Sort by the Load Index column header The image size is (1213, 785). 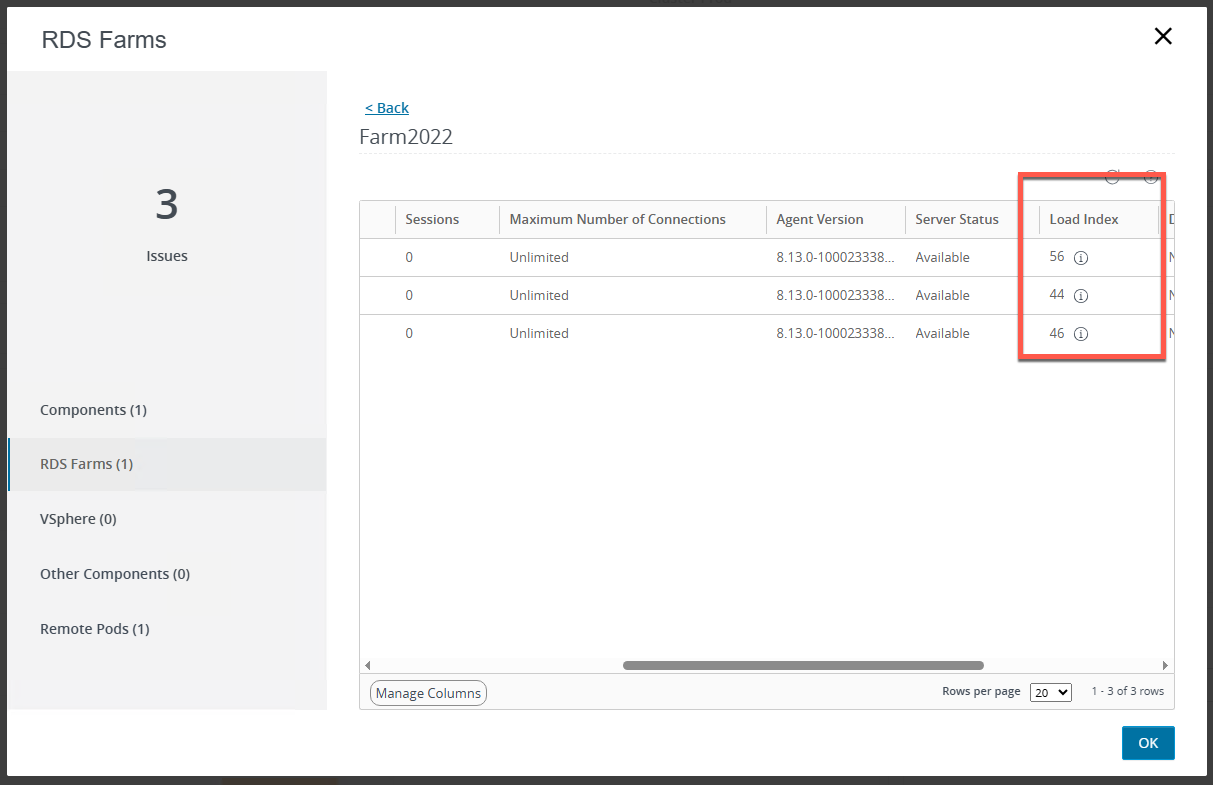[1084, 219]
